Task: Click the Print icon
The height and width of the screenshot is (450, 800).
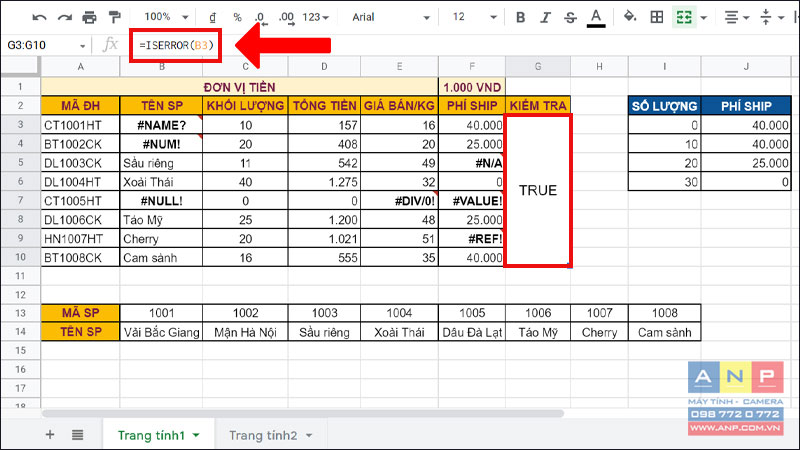Action: 89,17
